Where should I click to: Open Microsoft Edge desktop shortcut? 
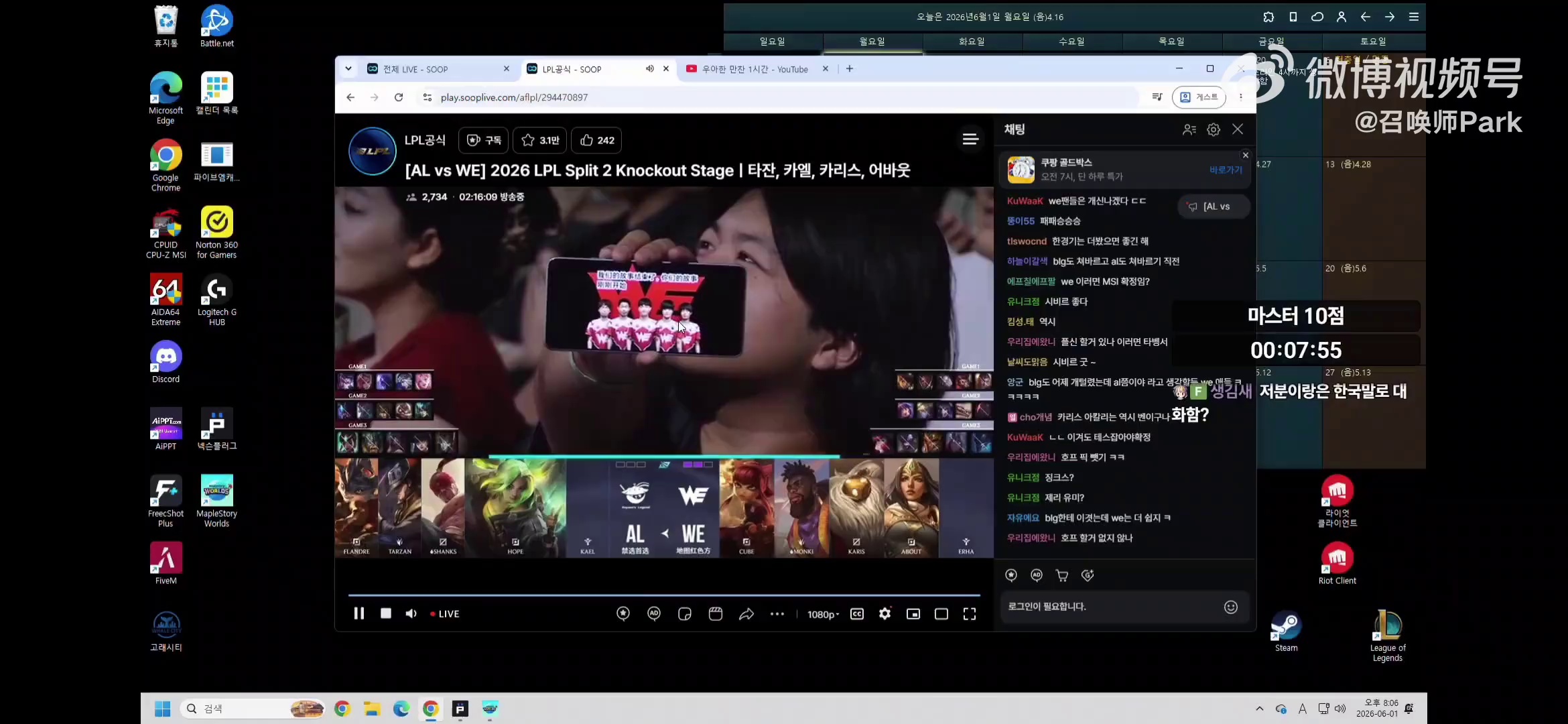166,98
